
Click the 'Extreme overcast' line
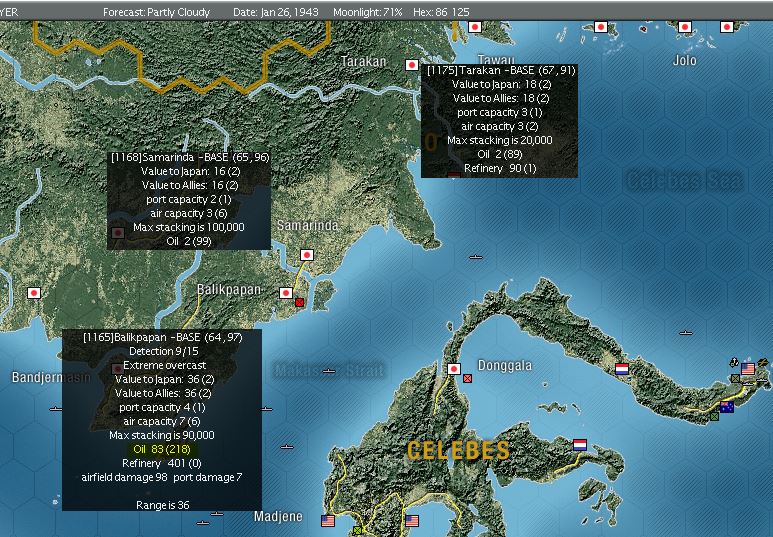pyautogui.click(x=165, y=365)
